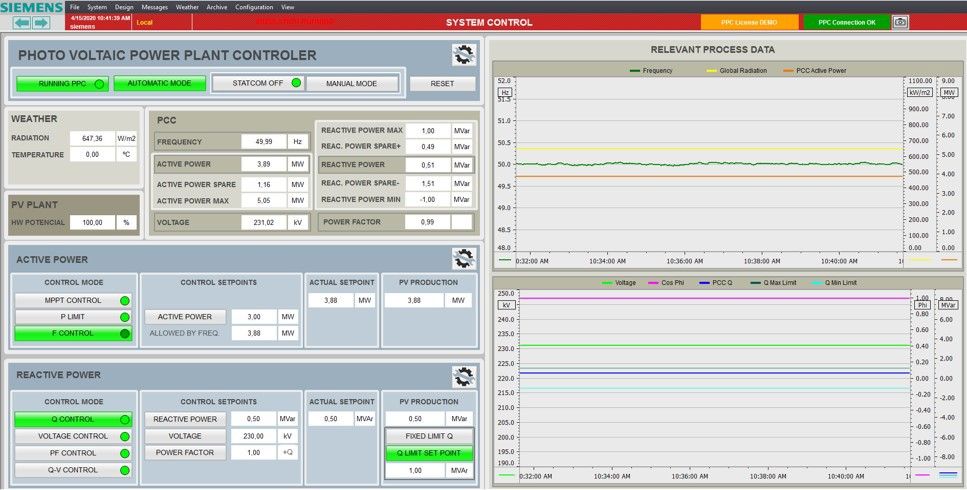The width and height of the screenshot is (967, 490).
Task: Click voltage setpoint value 230,00
Action: (x=253, y=436)
